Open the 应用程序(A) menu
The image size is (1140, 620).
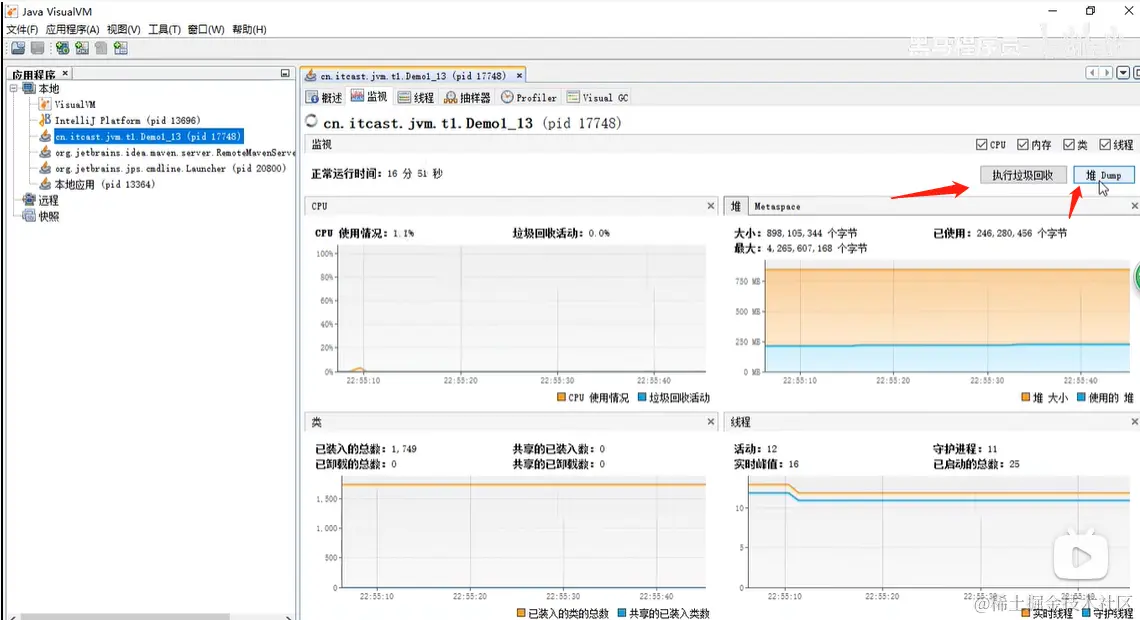(x=72, y=29)
